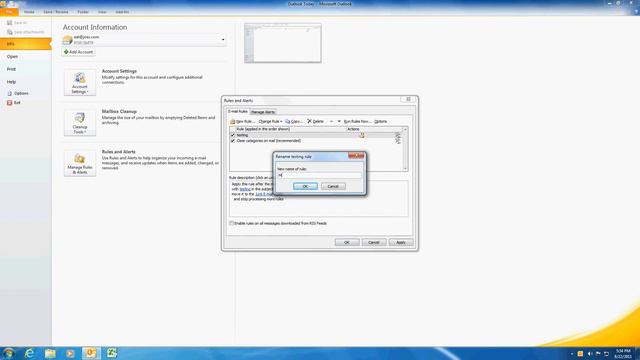Move the selected rule down

pos(339,121)
